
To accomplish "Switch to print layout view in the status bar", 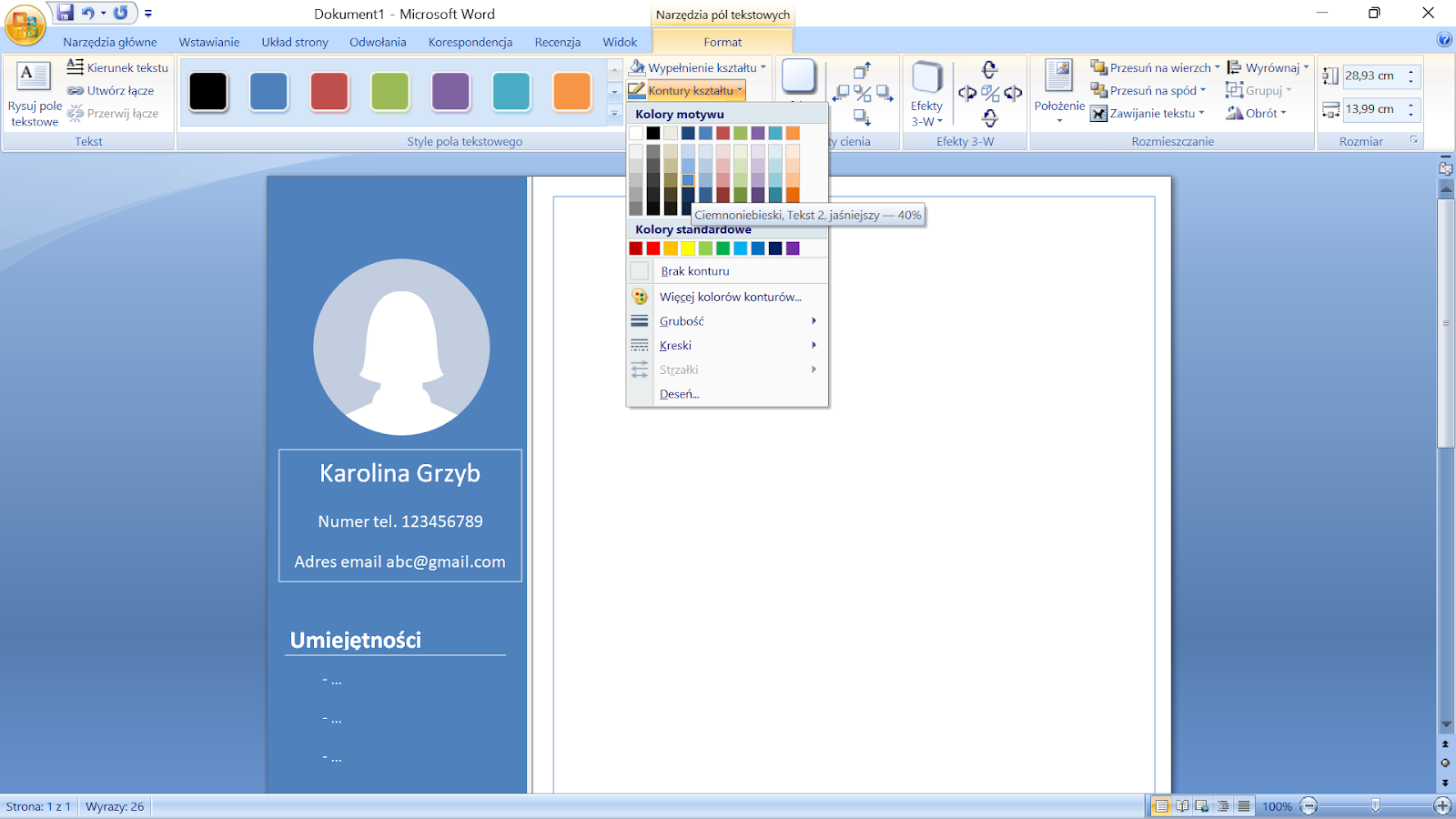I will 1162,806.
